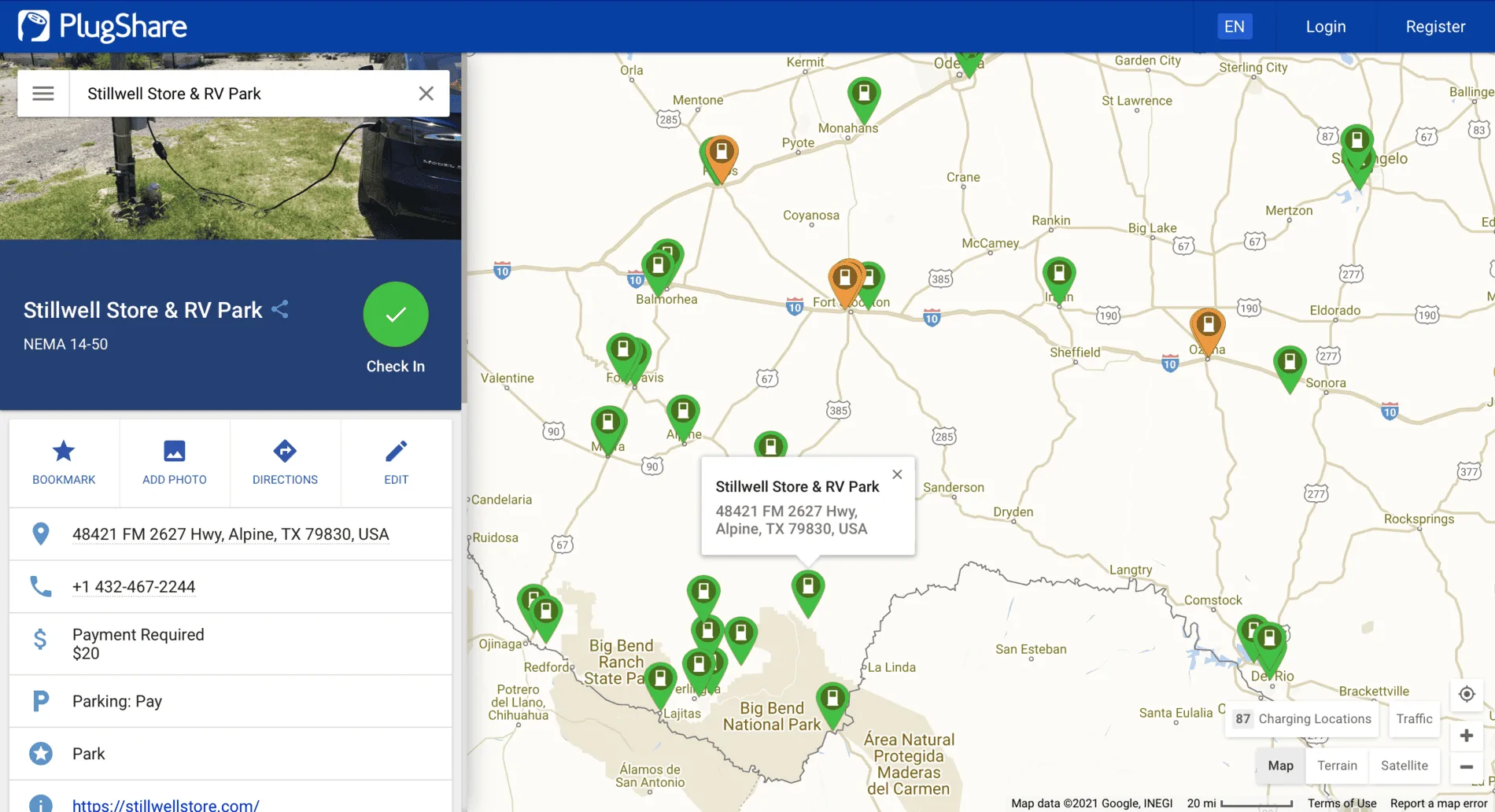Image resolution: width=1495 pixels, height=812 pixels.
Task: Open the Login page
Action: pos(1326,27)
